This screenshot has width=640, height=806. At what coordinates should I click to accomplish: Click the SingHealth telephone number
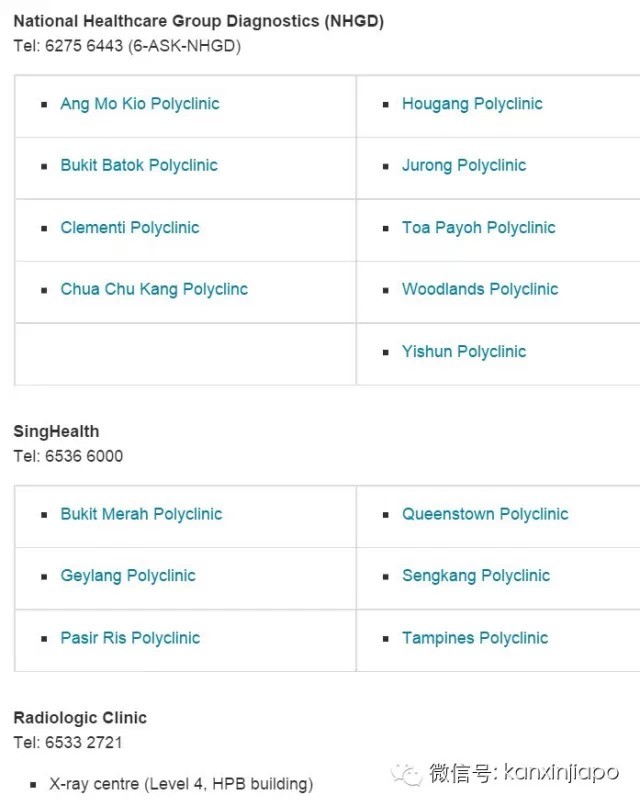[x=84, y=456]
